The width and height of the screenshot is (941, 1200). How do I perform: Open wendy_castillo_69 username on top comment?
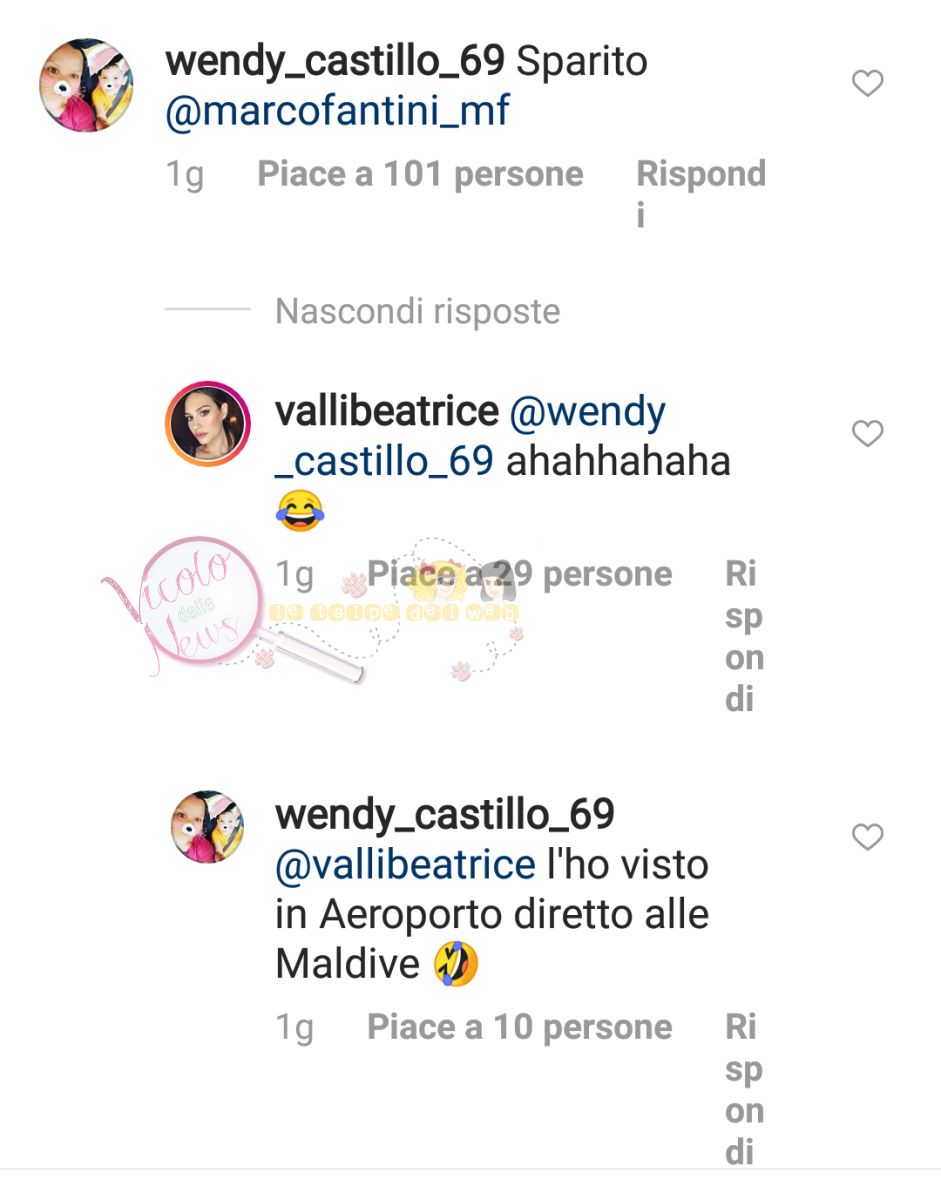(x=334, y=62)
